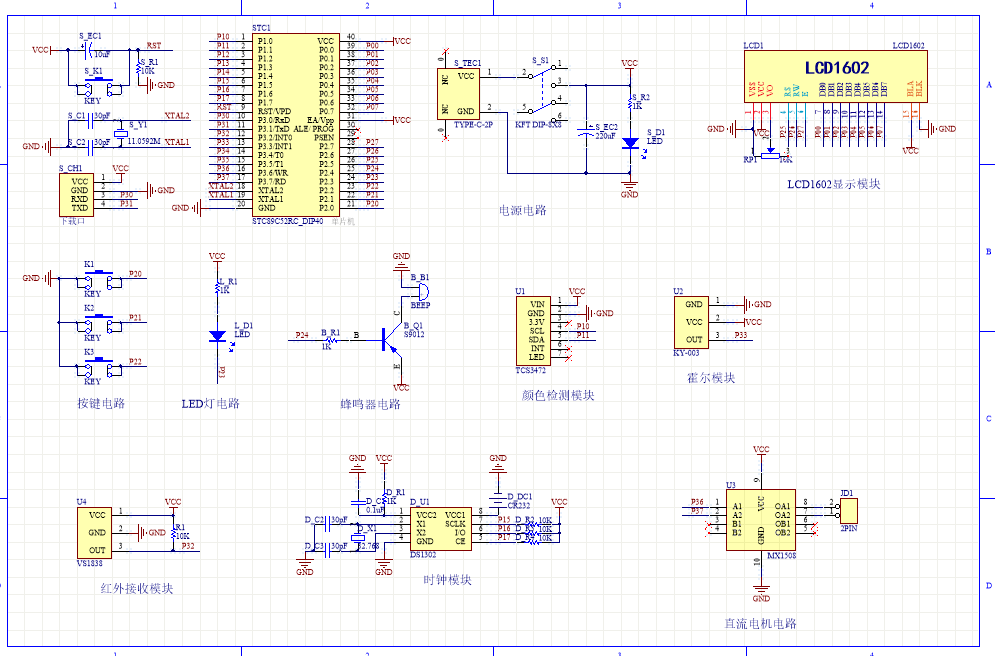Click the D_R1 1K resistor

pyautogui.click(x=383, y=499)
